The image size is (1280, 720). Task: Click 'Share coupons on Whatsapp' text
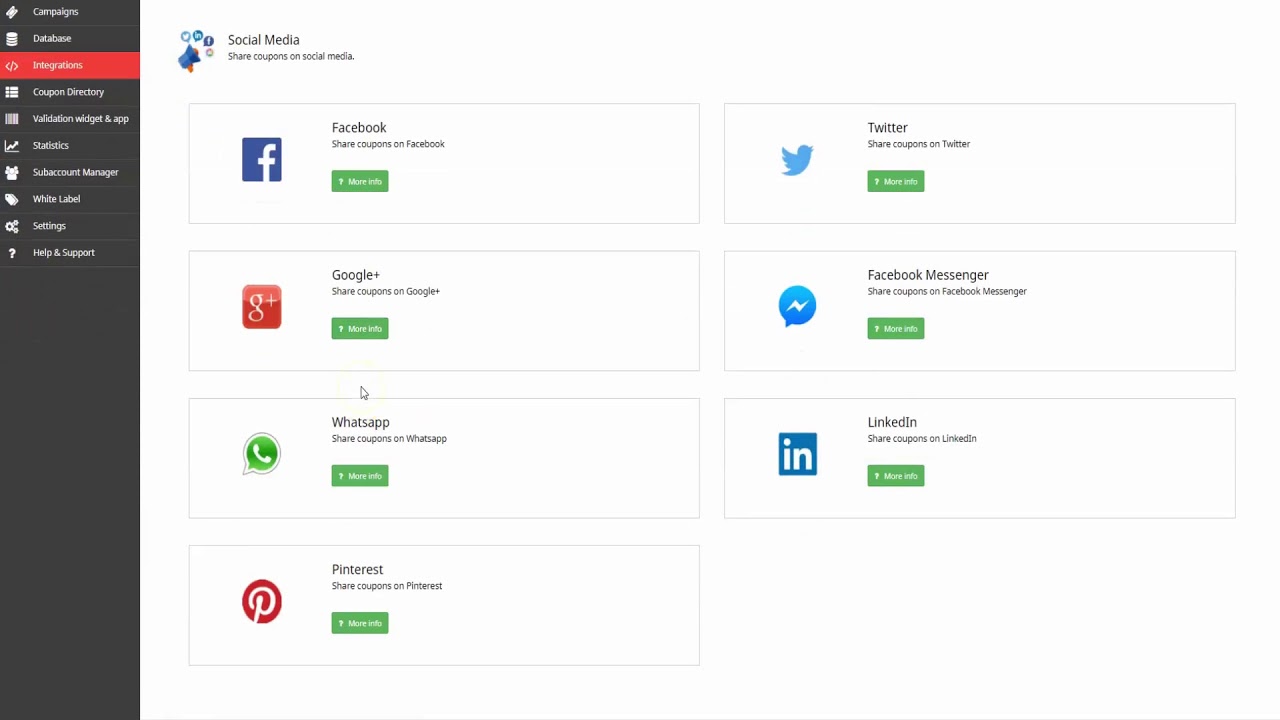coord(389,439)
